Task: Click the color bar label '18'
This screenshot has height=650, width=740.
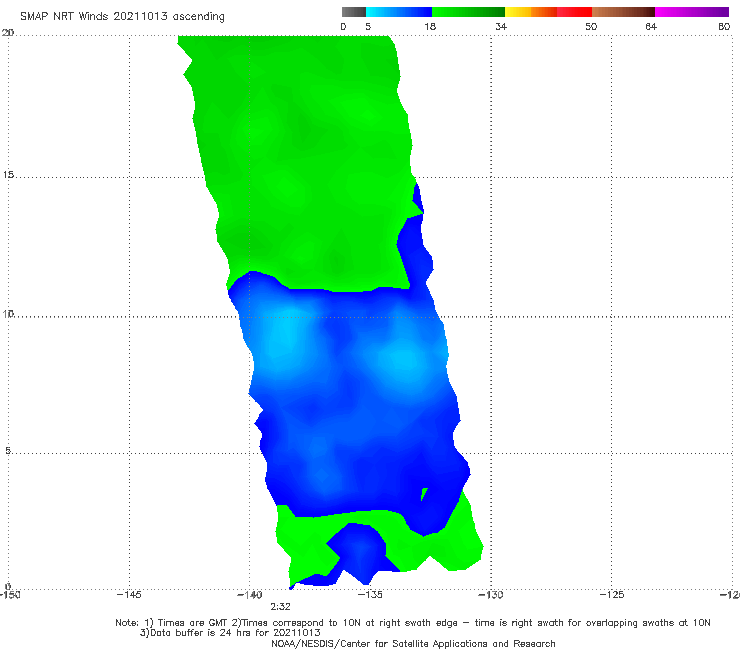Action: 430,27
